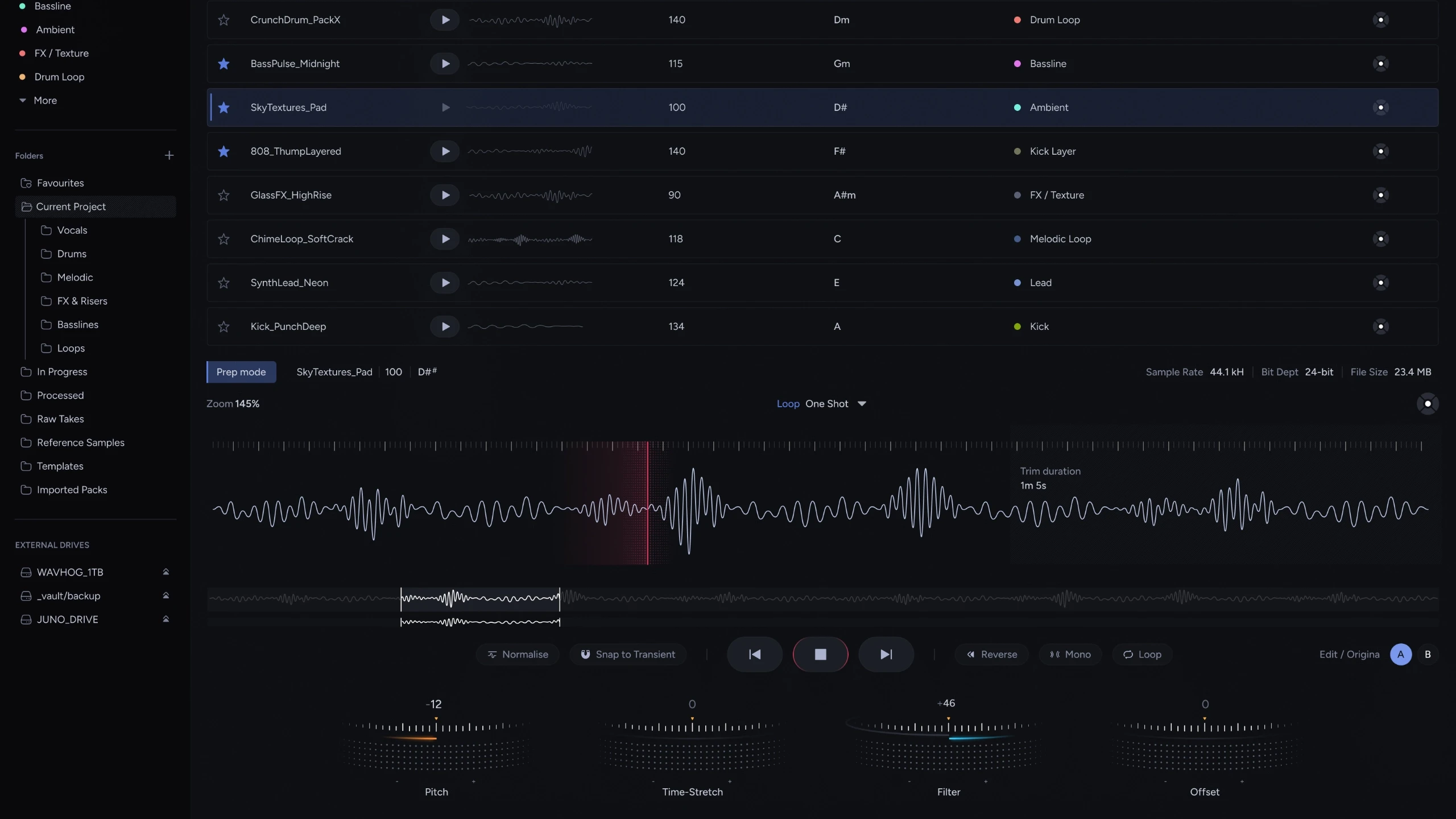
Task: Click the red playhead marker in waveform
Action: 647,503
